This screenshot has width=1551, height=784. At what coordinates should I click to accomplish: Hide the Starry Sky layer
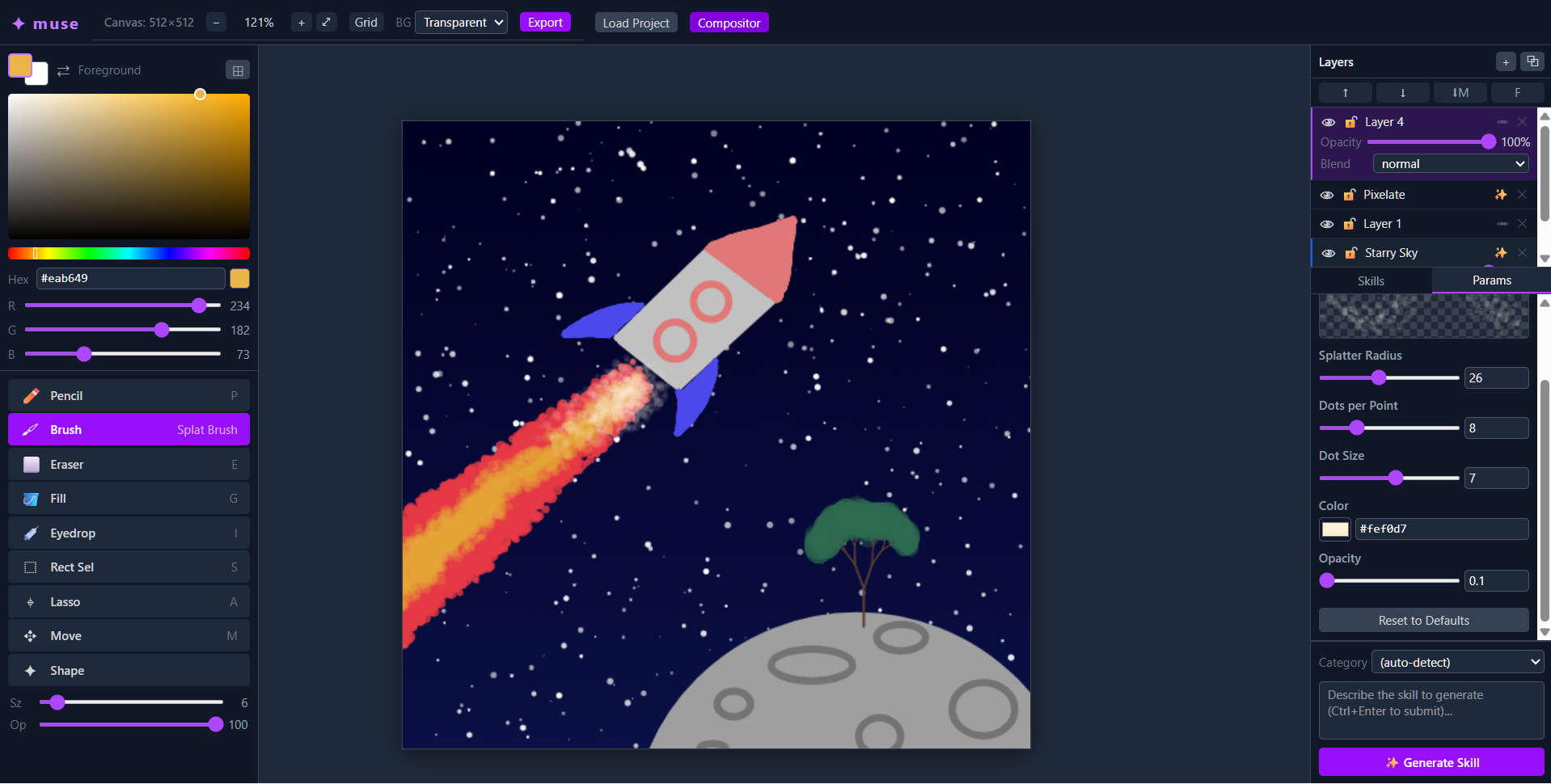click(1329, 253)
